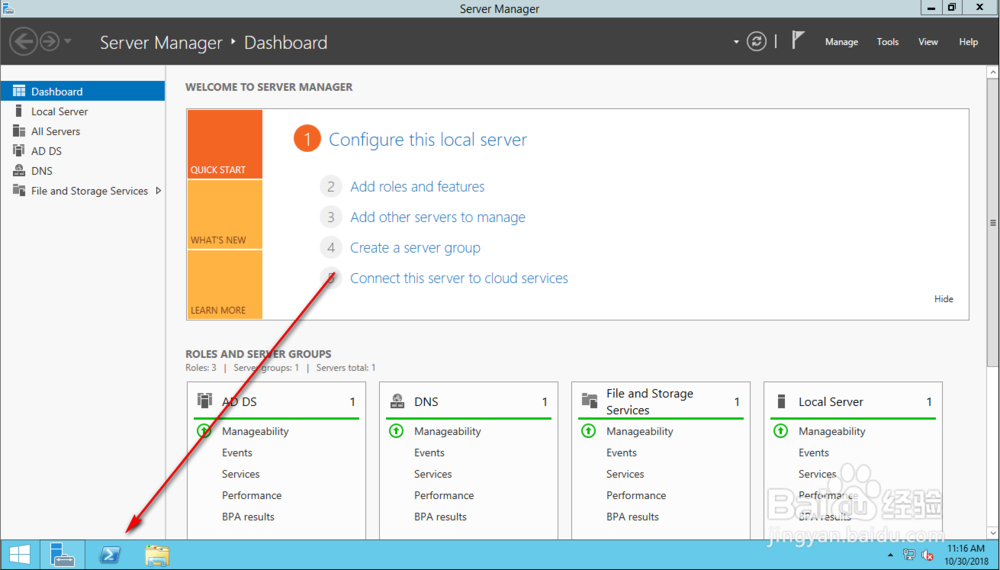Refresh the Server Manager dashboard
The width and height of the screenshot is (1000, 570).
pos(756,42)
